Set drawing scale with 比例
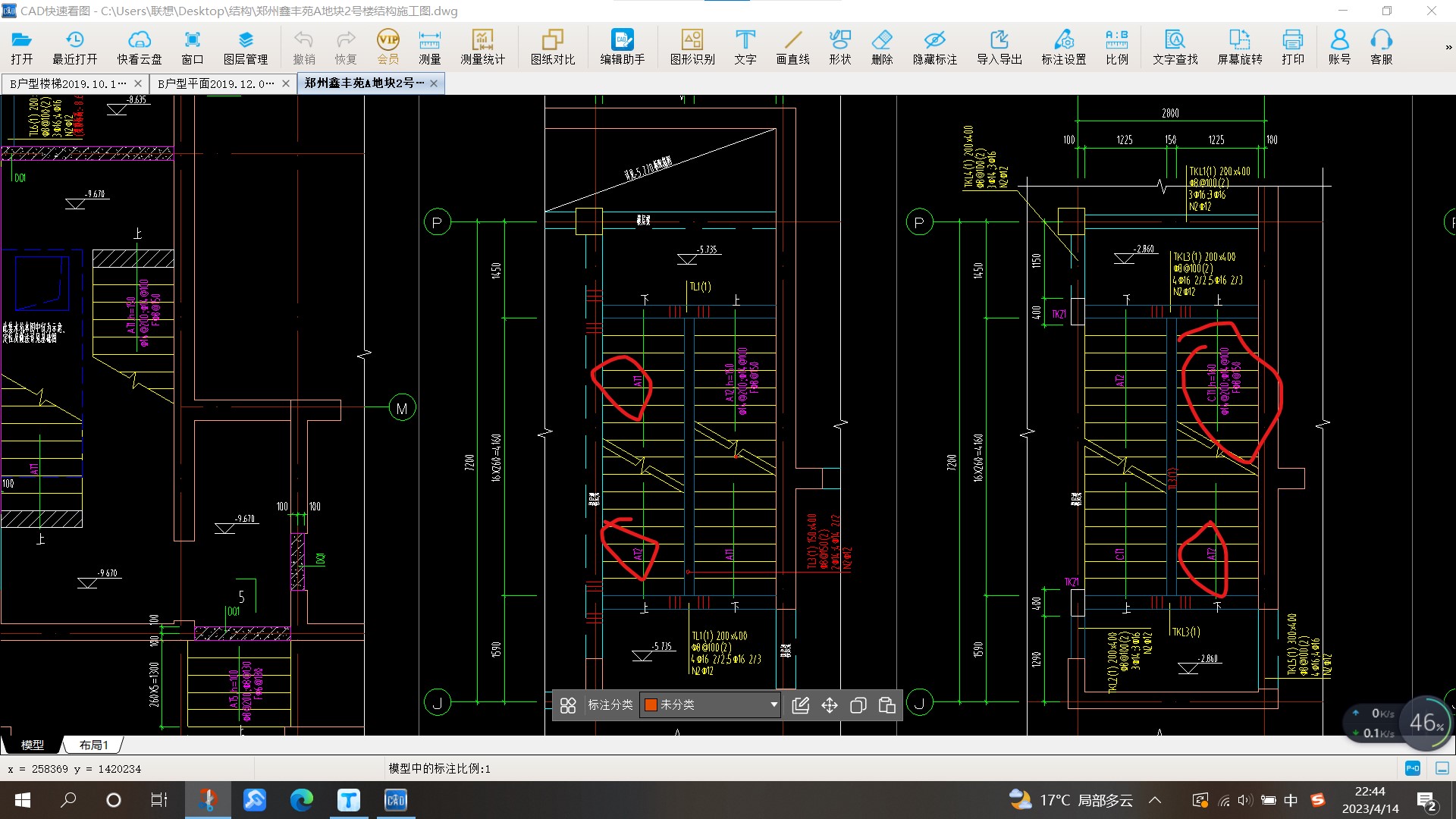 1117,48
